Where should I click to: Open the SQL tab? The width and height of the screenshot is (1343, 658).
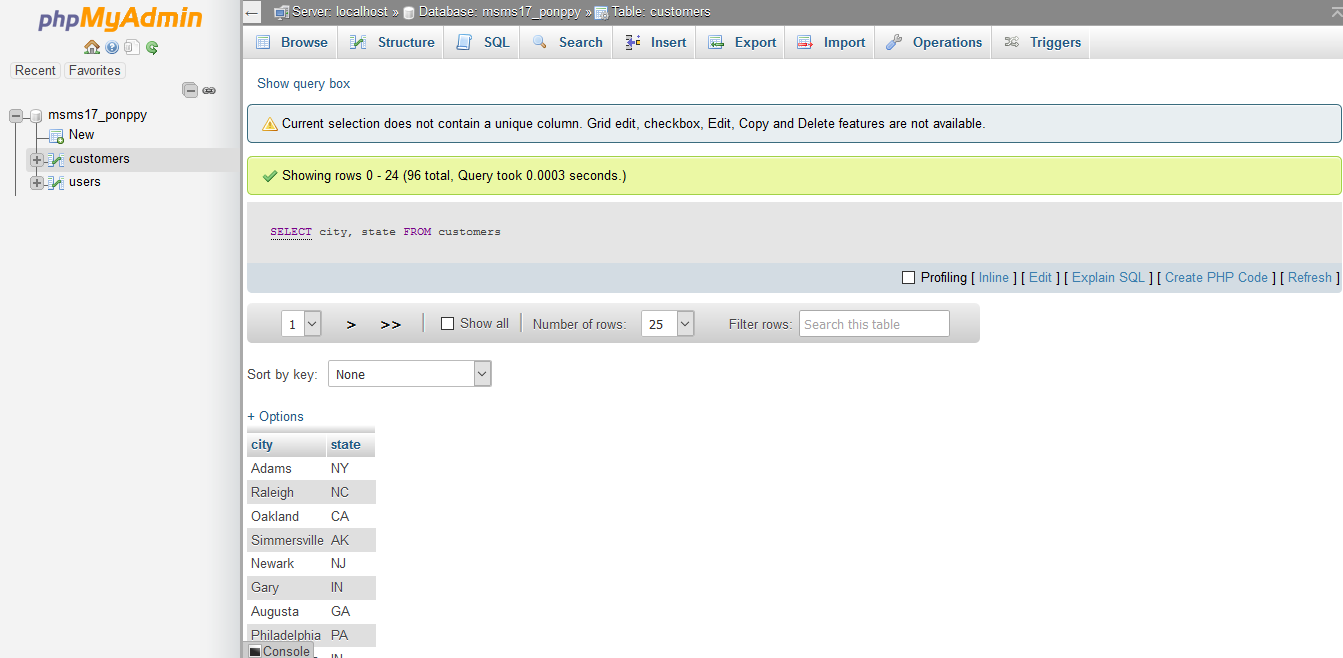[x=483, y=42]
